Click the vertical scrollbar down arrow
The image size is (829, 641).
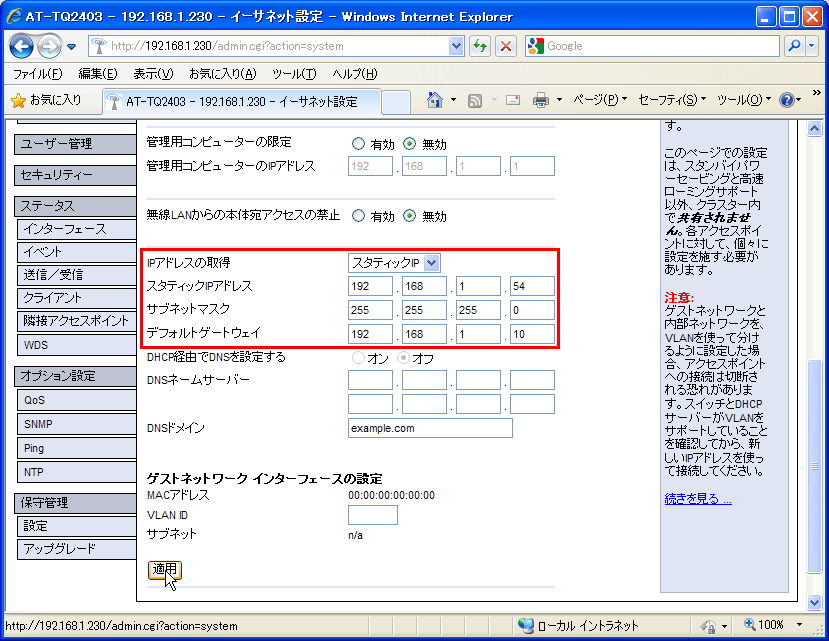pos(814,602)
